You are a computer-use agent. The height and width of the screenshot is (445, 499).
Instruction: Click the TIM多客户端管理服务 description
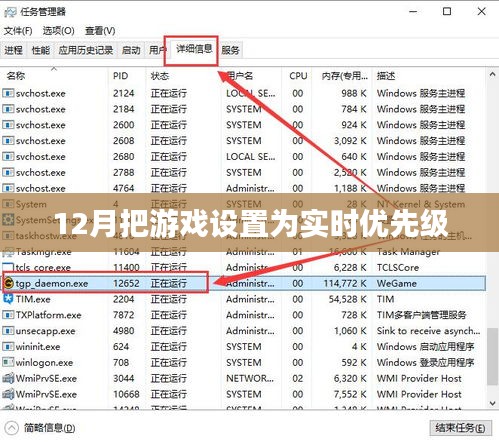[421, 315]
